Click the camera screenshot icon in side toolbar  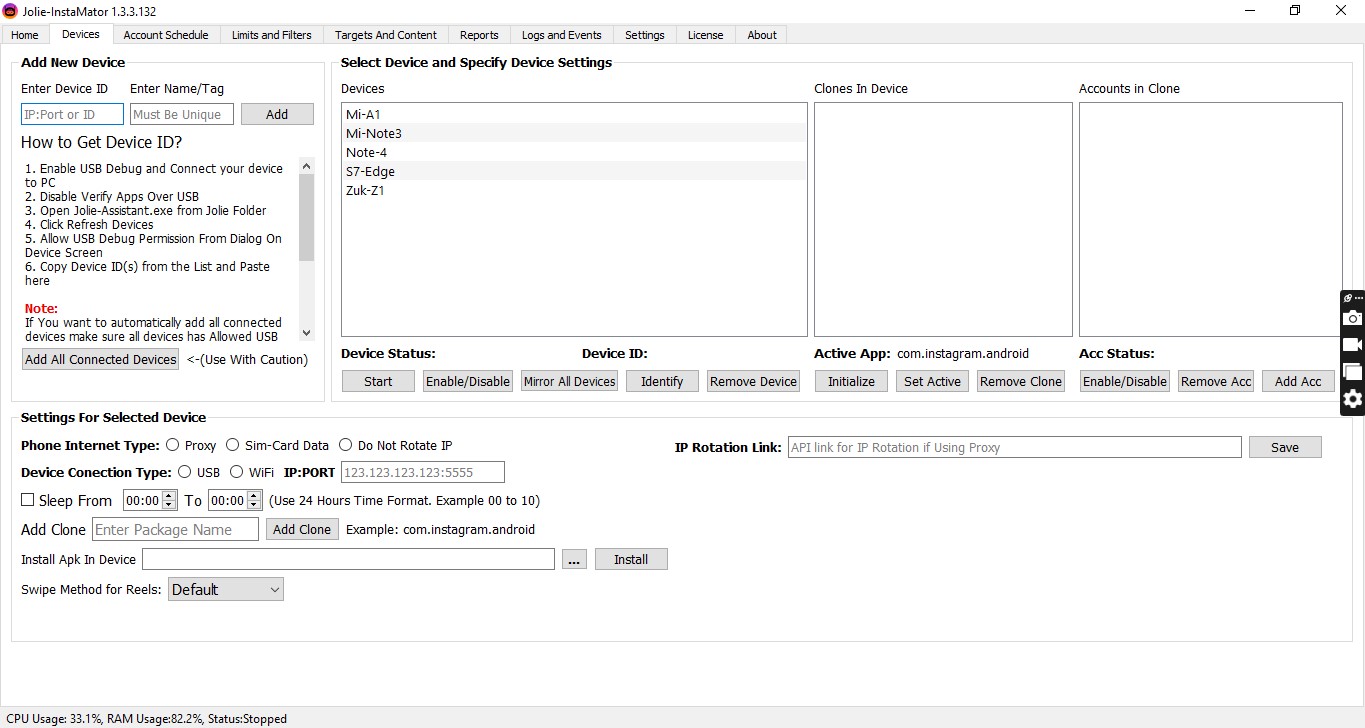pyautogui.click(x=1352, y=318)
